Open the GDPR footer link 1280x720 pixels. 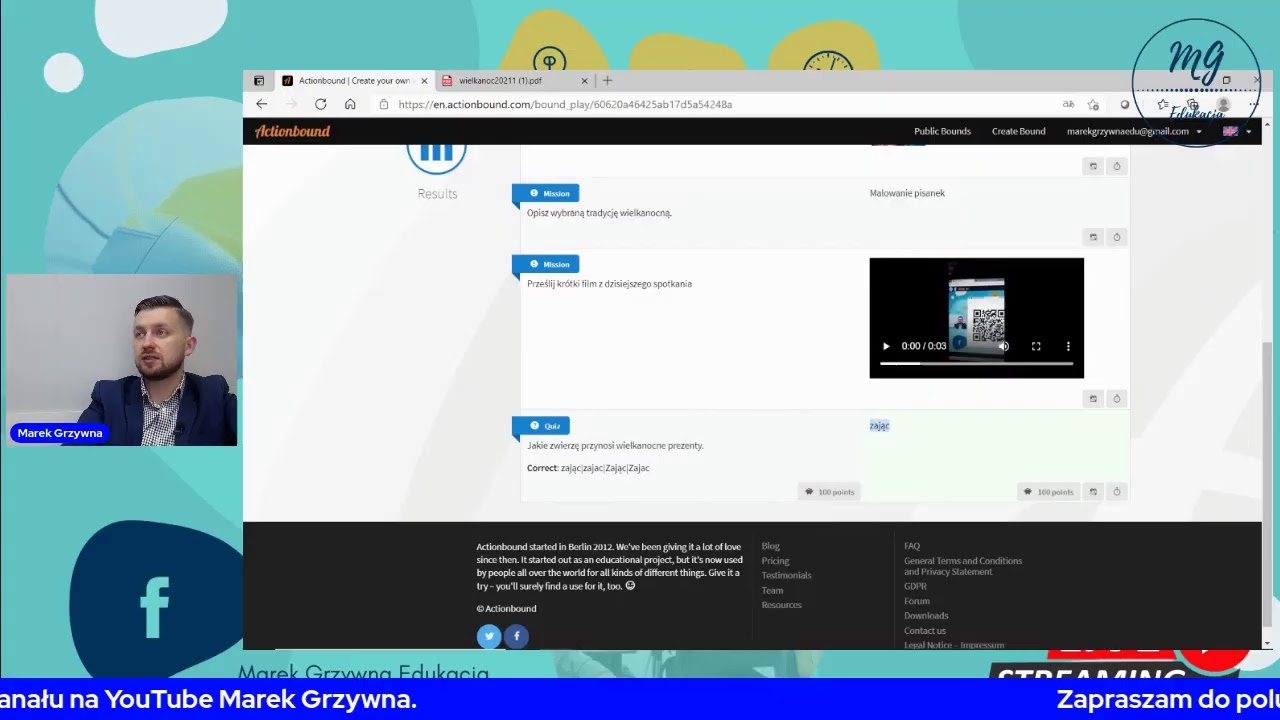pos(915,586)
